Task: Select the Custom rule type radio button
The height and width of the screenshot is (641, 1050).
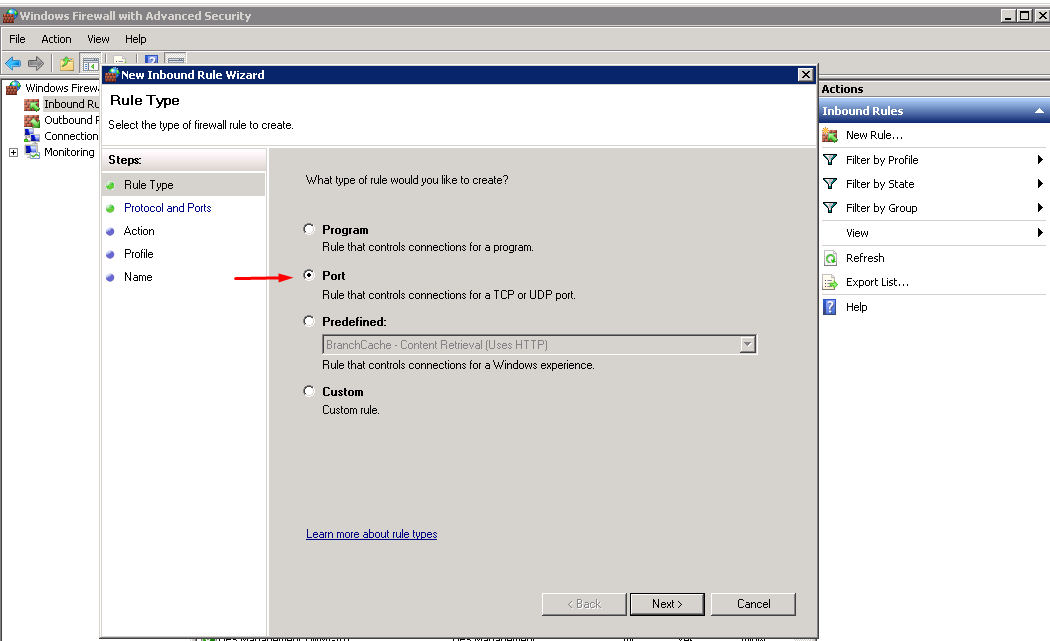Action: 309,391
